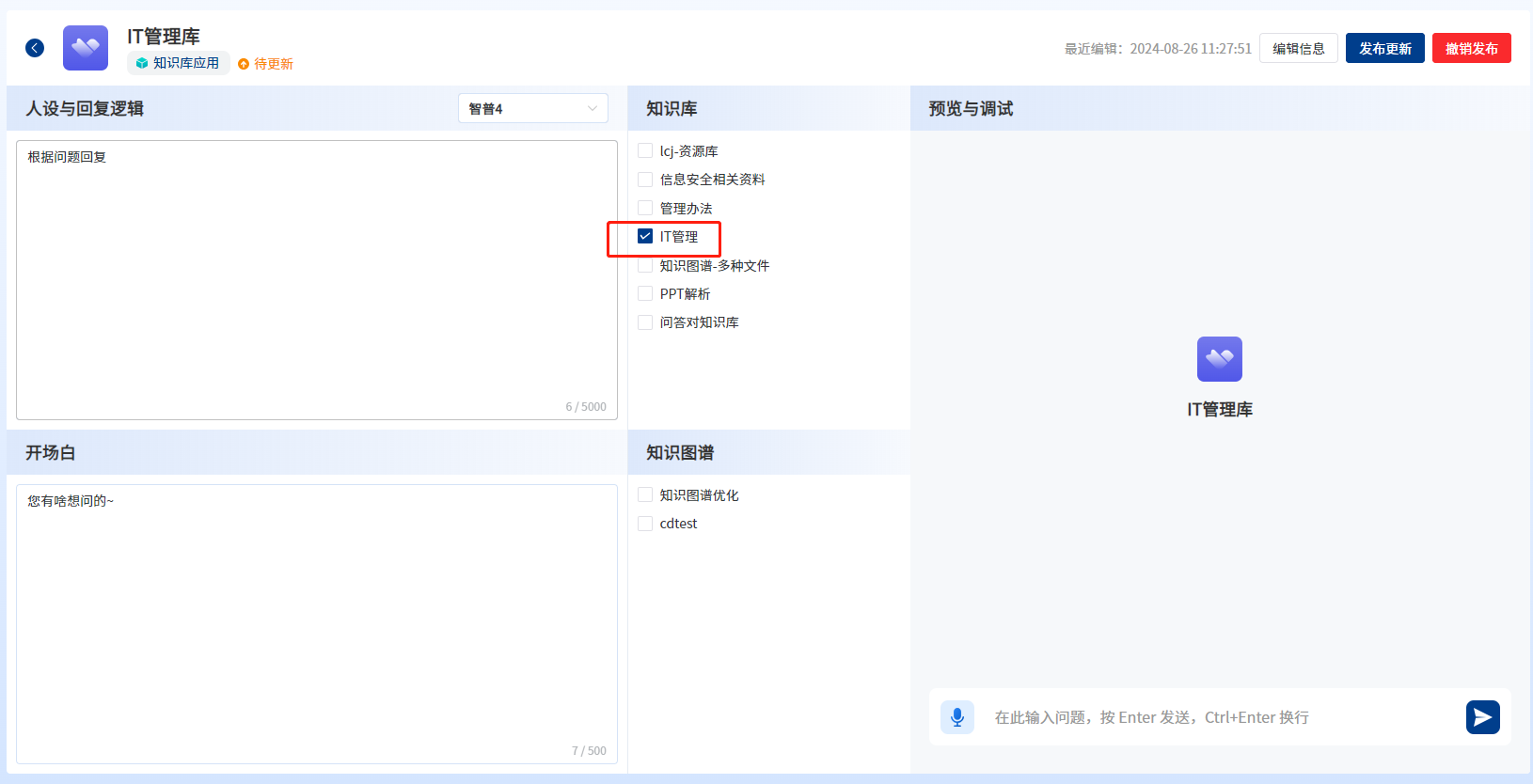
Task: Click the IT管理库 app logo in header
Action: (x=86, y=48)
